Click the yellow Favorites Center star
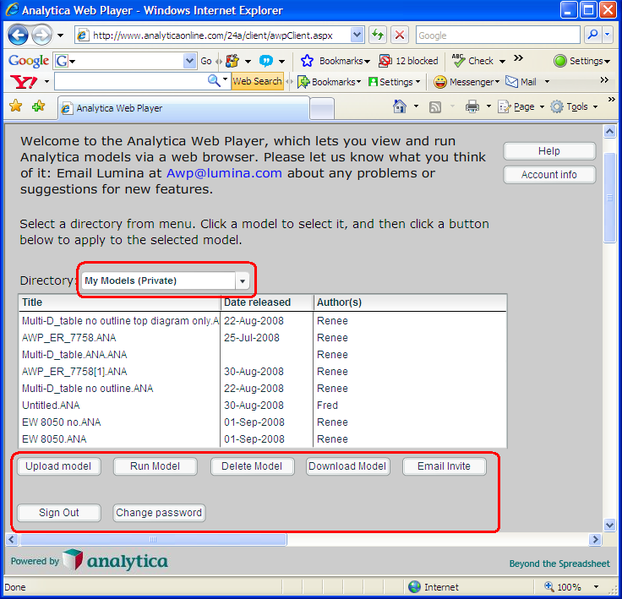Image resolution: width=622 pixels, height=599 pixels. 16,106
